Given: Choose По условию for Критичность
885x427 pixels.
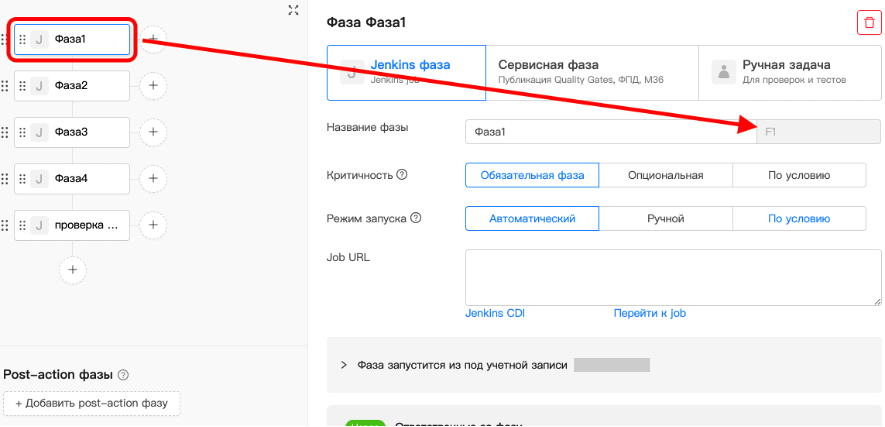Looking at the screenshot, I should (799, 175).
